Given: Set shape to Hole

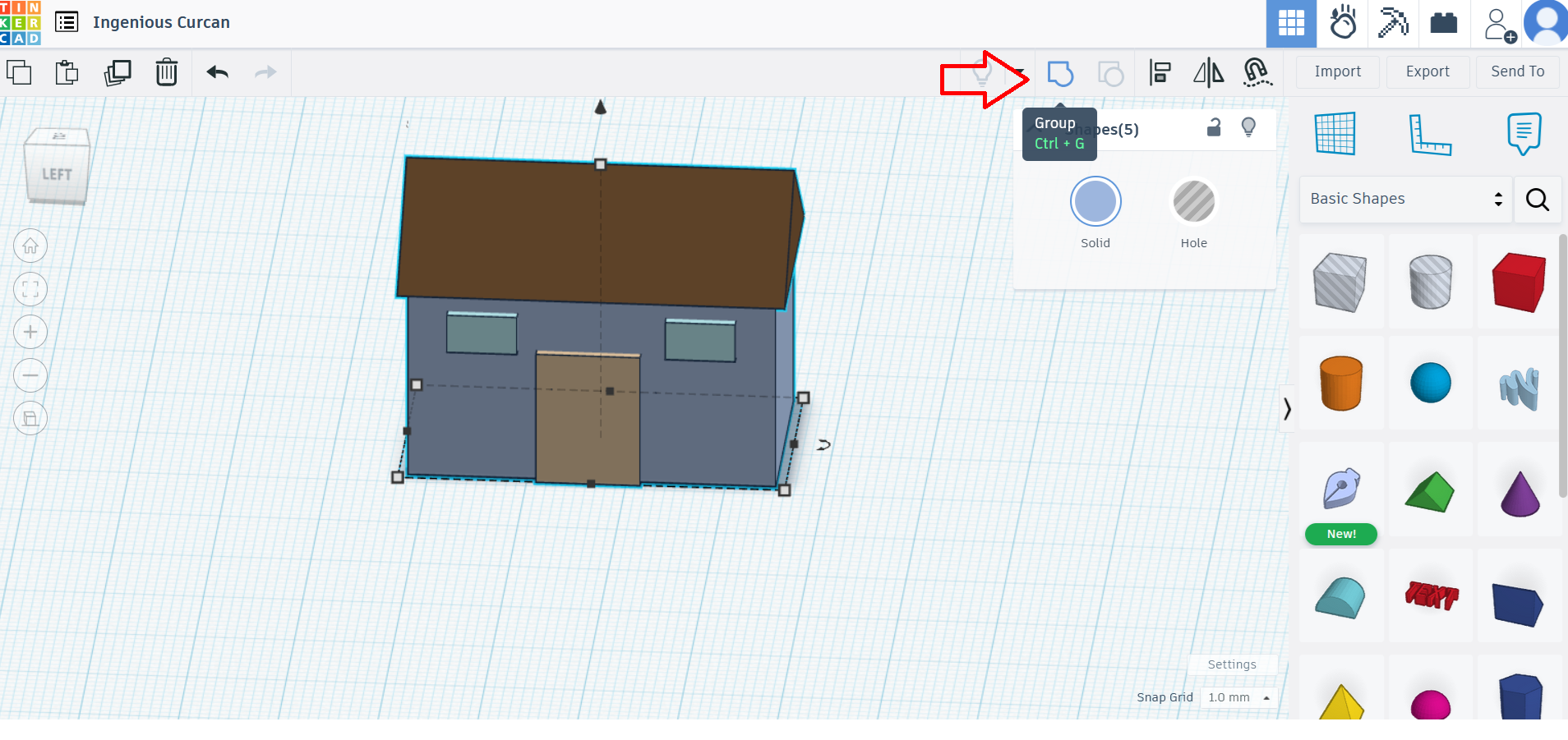Looking at the screenshot, I should click(1193, 202).
